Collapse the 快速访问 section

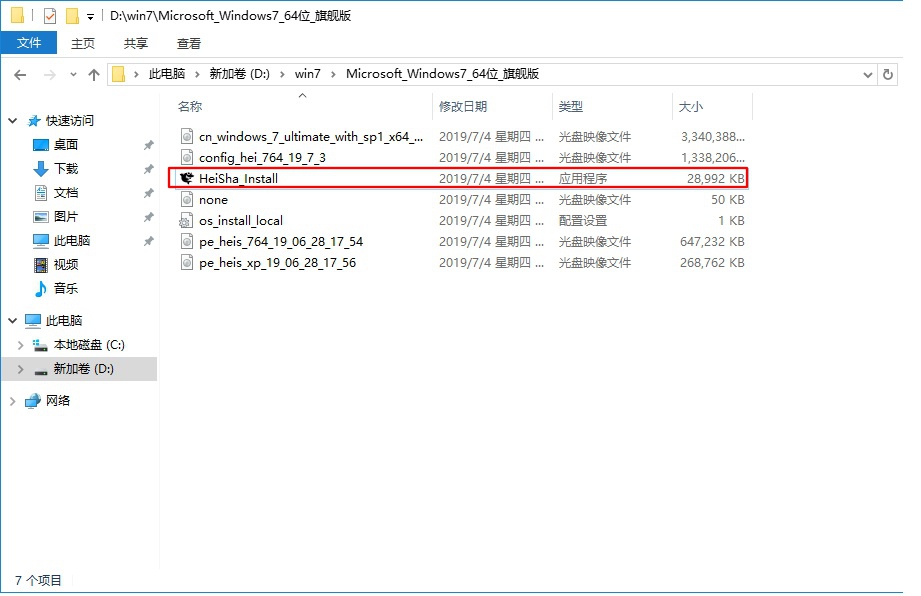(12, 119)
